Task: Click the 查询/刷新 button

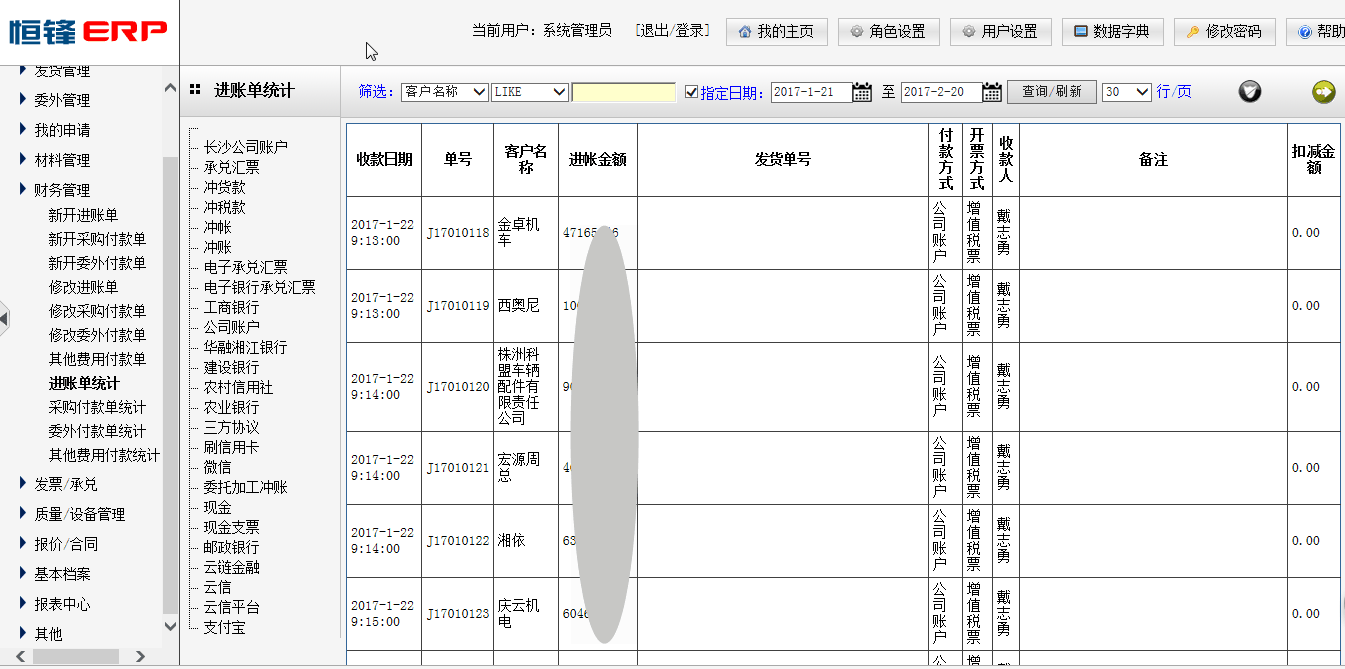Action: point(1051,90)
